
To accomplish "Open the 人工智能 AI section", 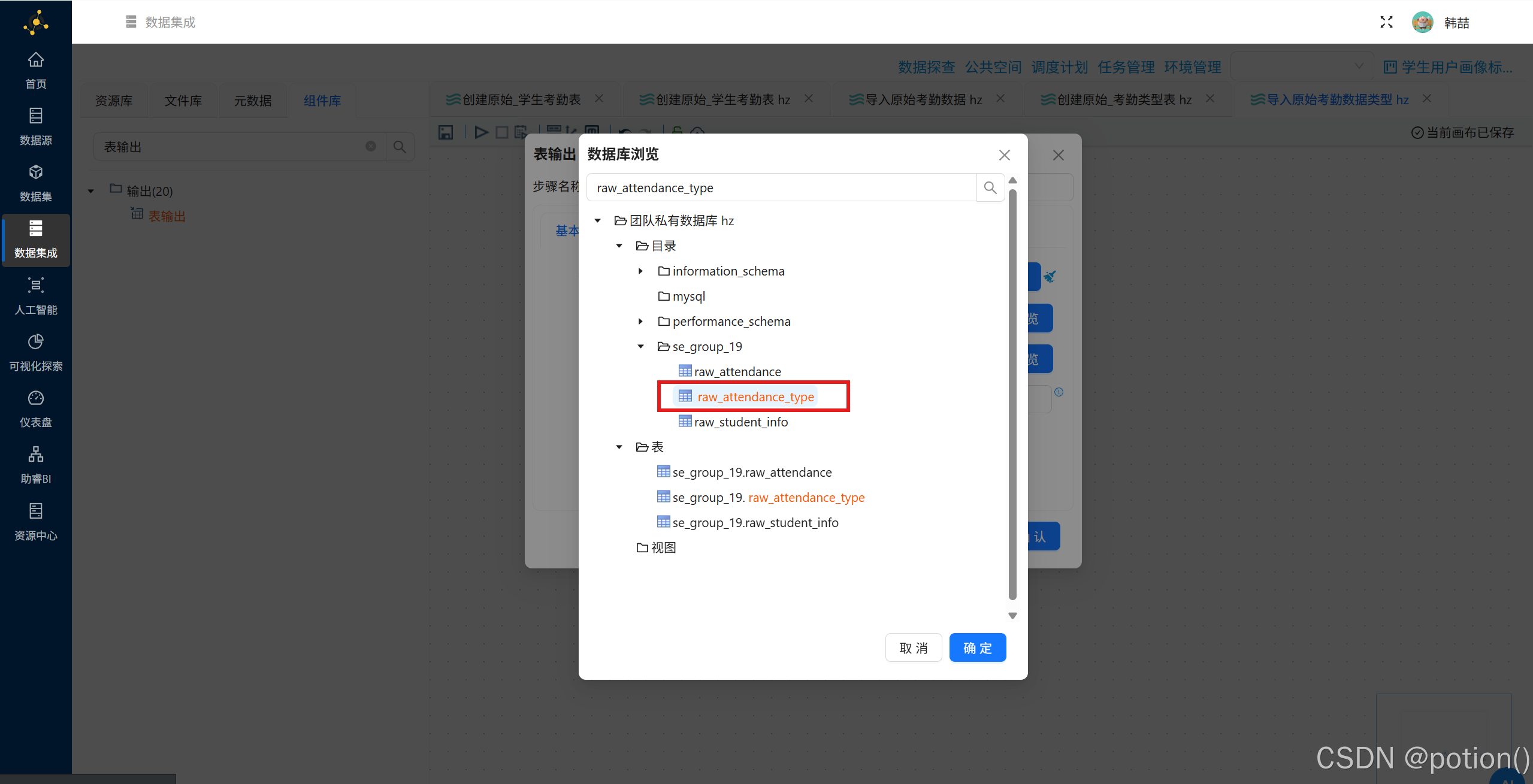I will point(36,296).
